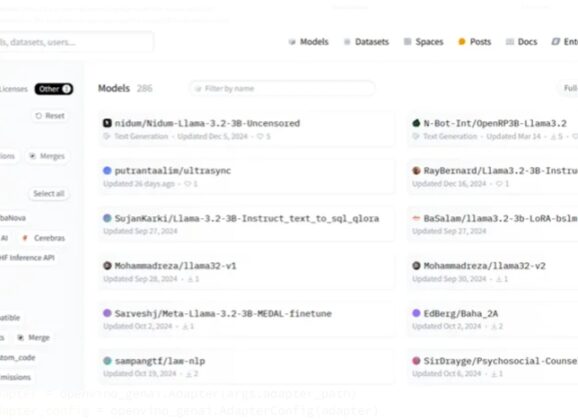Open the Datasets nav link
Viewport: 578px width, 420px height.
[x=366, y=42]
